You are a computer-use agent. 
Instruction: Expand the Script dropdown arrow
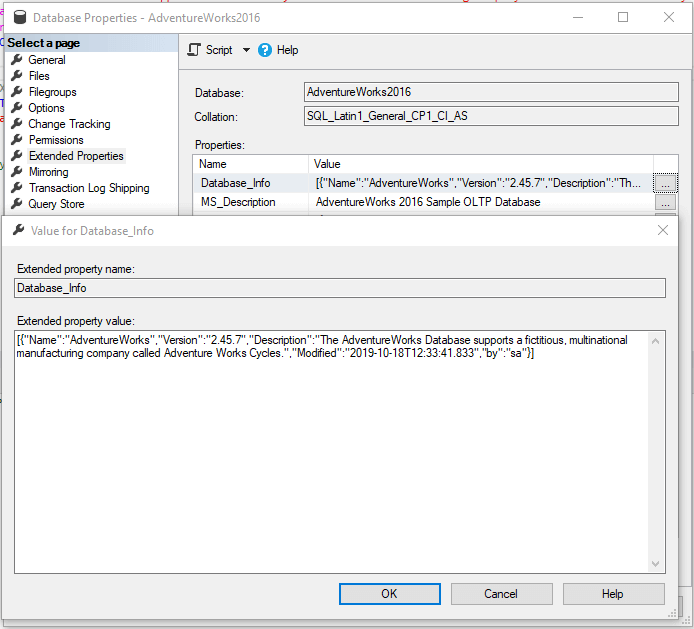coord(246,50)
